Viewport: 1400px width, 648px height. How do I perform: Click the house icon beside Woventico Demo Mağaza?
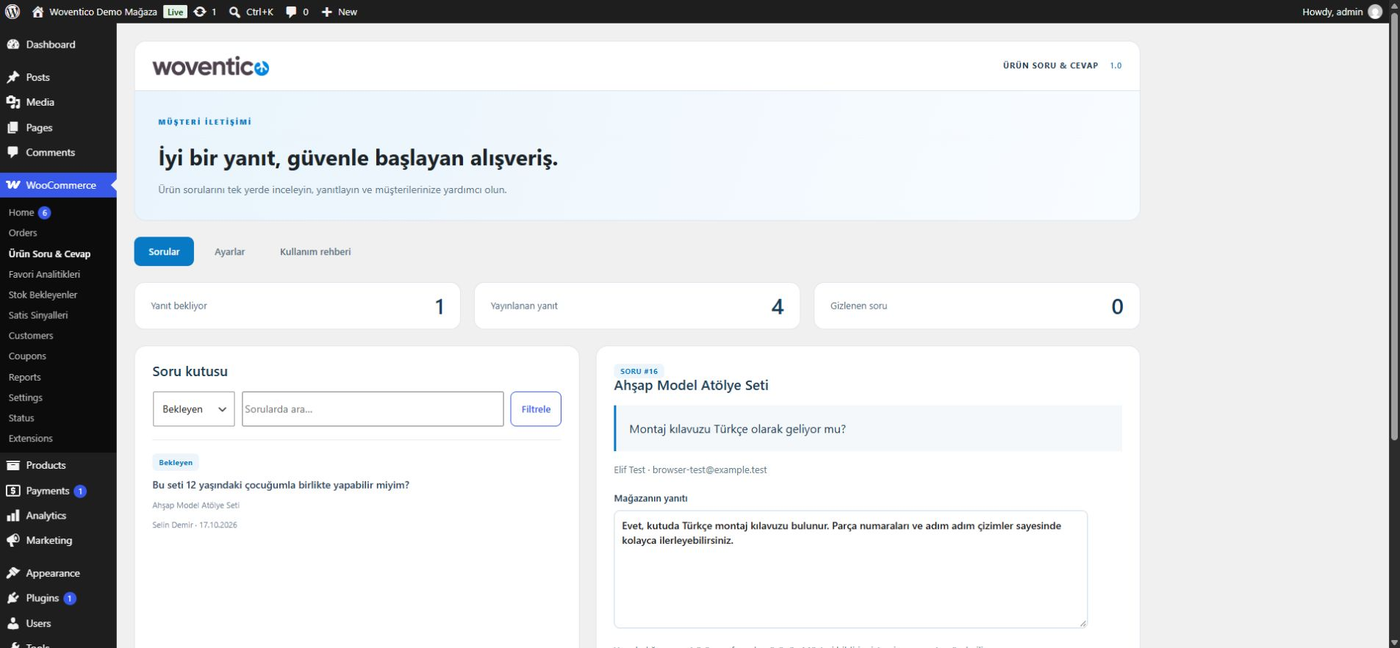point(38,12)
